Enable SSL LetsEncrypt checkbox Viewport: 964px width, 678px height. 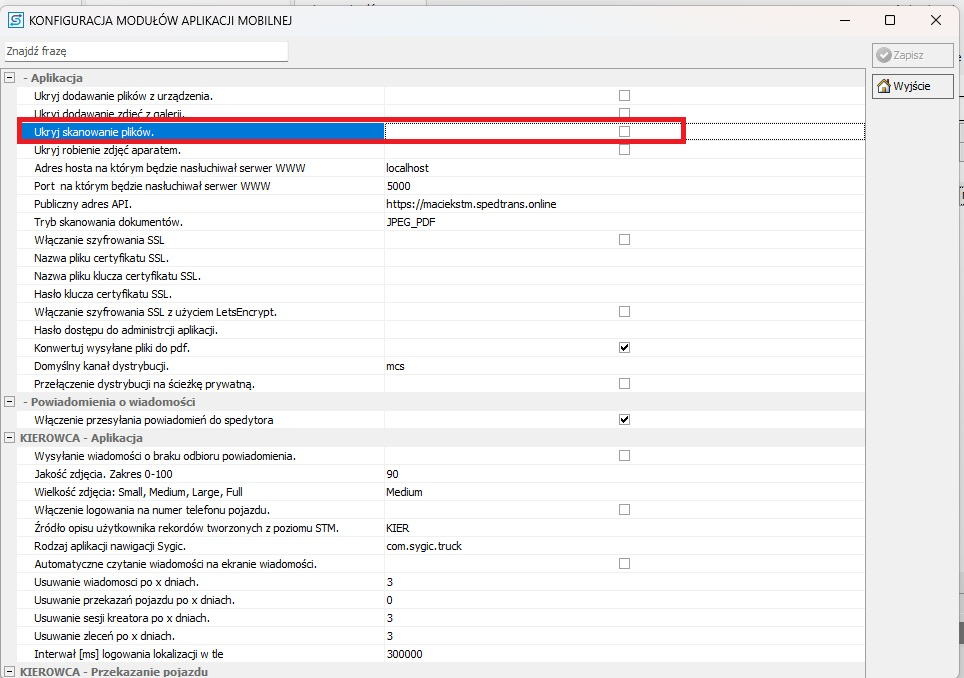625,312
